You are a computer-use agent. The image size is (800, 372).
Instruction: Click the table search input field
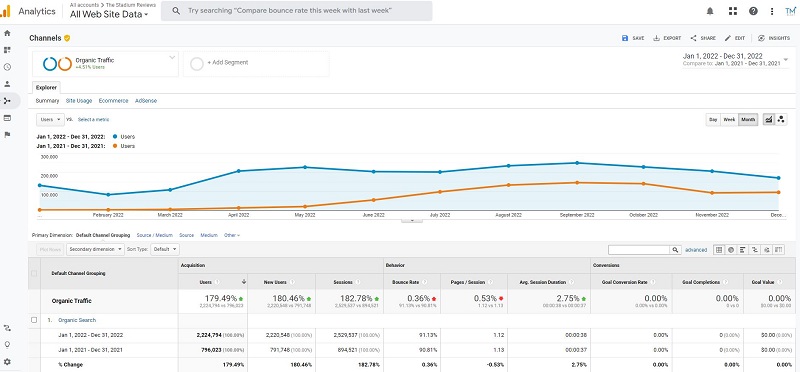point(639,250)
